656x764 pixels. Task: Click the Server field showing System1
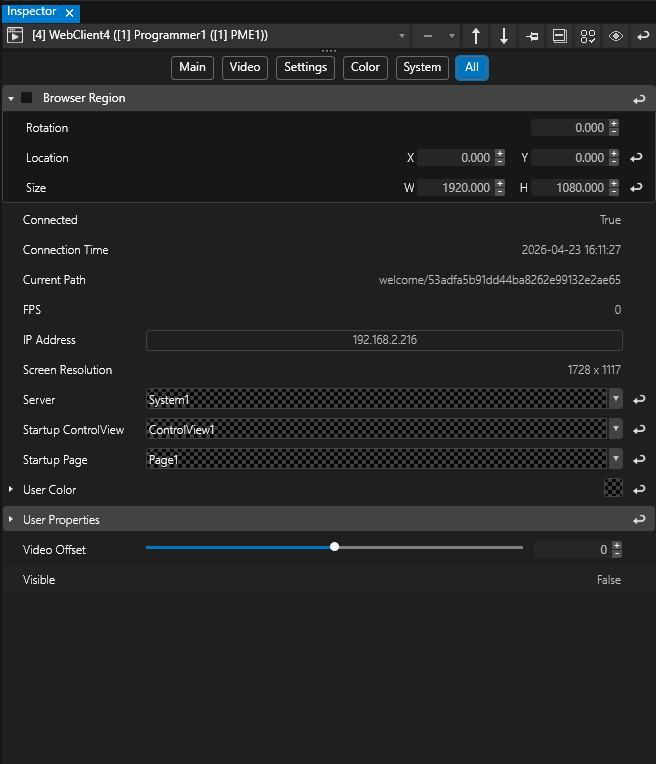pos(377,399)
